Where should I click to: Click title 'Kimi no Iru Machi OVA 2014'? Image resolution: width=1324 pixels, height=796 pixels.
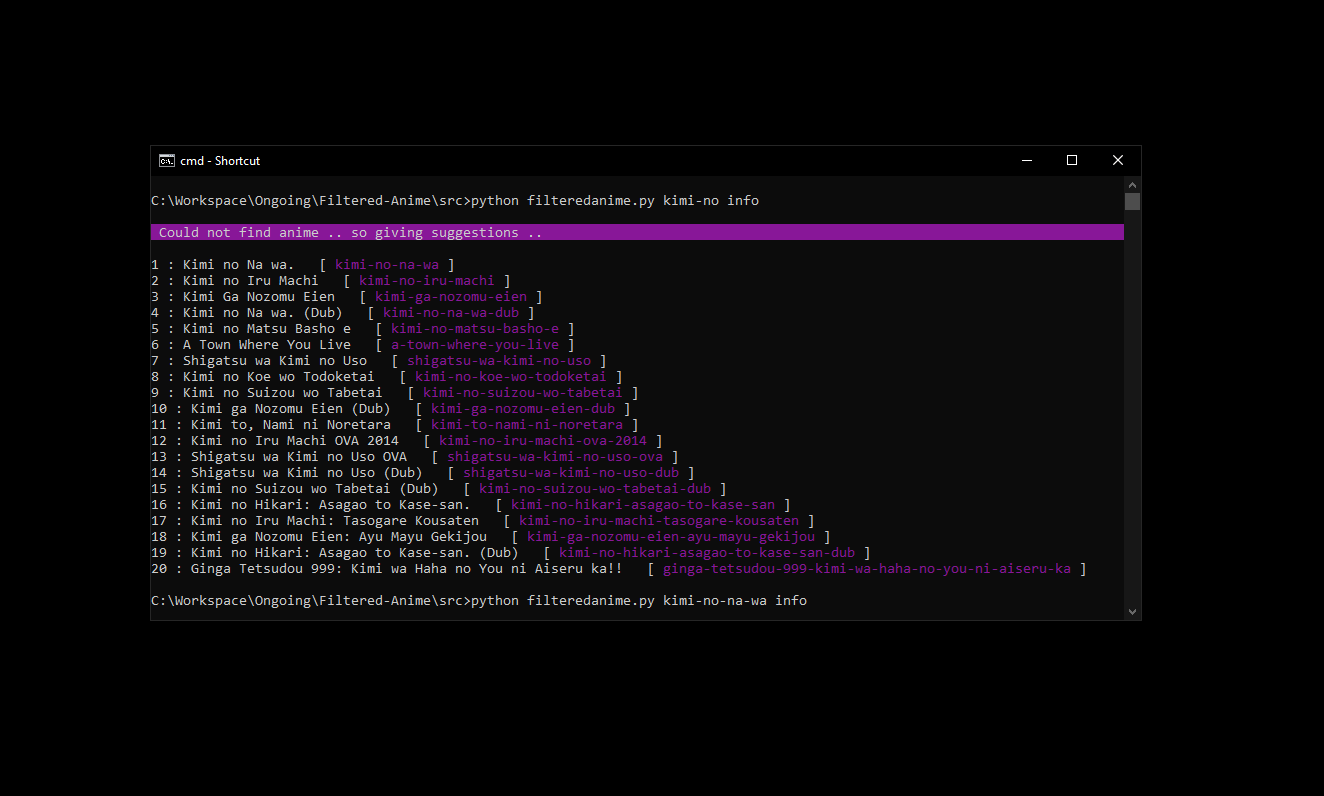[294, 441]
